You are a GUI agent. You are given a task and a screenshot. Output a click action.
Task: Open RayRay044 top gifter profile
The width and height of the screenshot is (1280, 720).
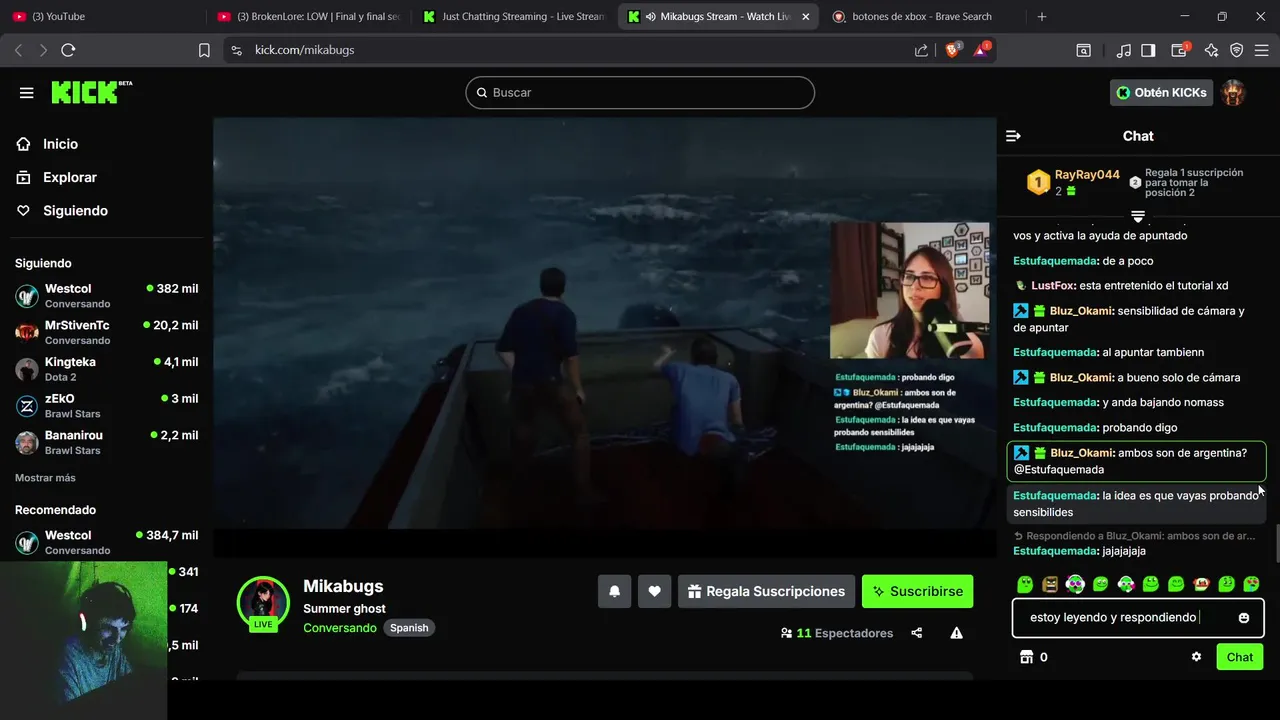(x=1087, y=175)
